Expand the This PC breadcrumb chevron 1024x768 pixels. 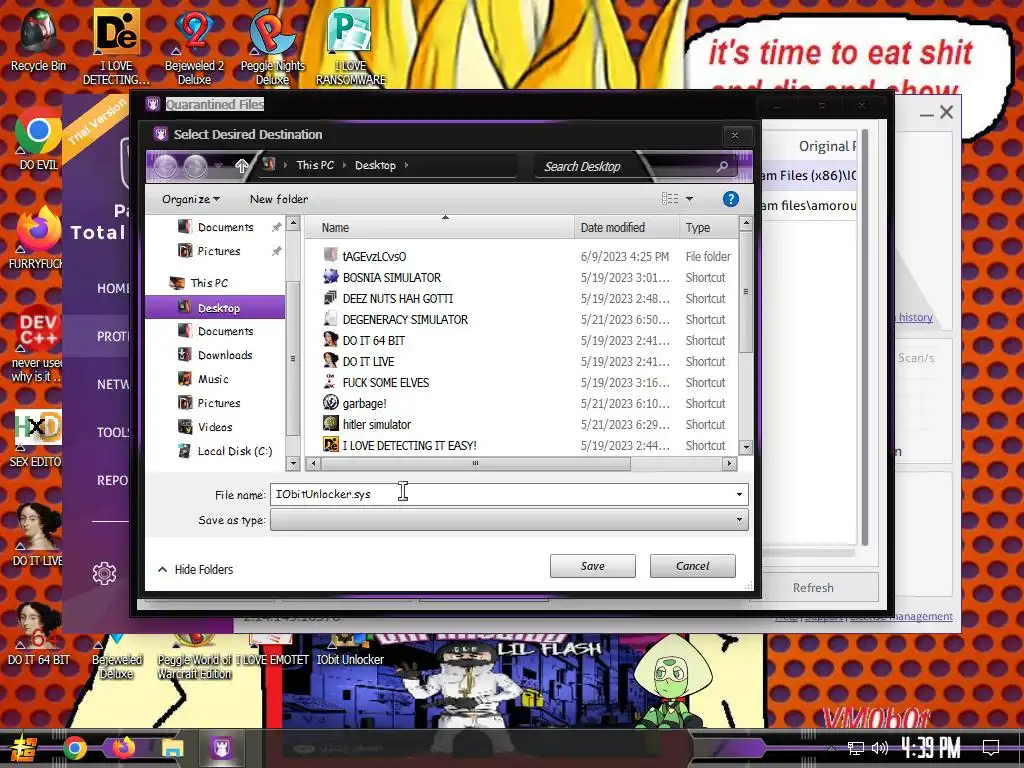(x=345, y=165)
